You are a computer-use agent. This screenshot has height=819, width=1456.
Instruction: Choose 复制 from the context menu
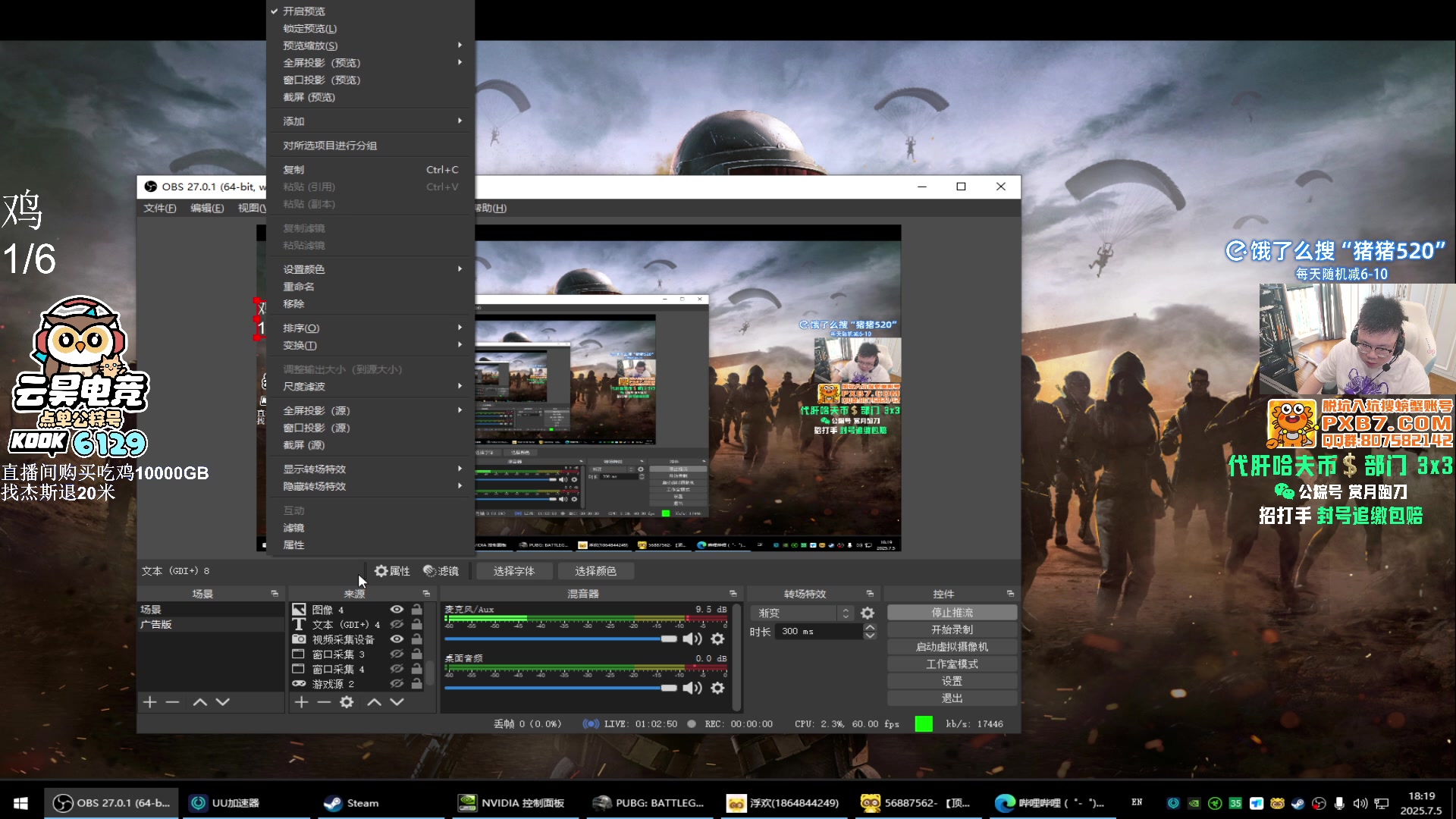pos(370,170)
